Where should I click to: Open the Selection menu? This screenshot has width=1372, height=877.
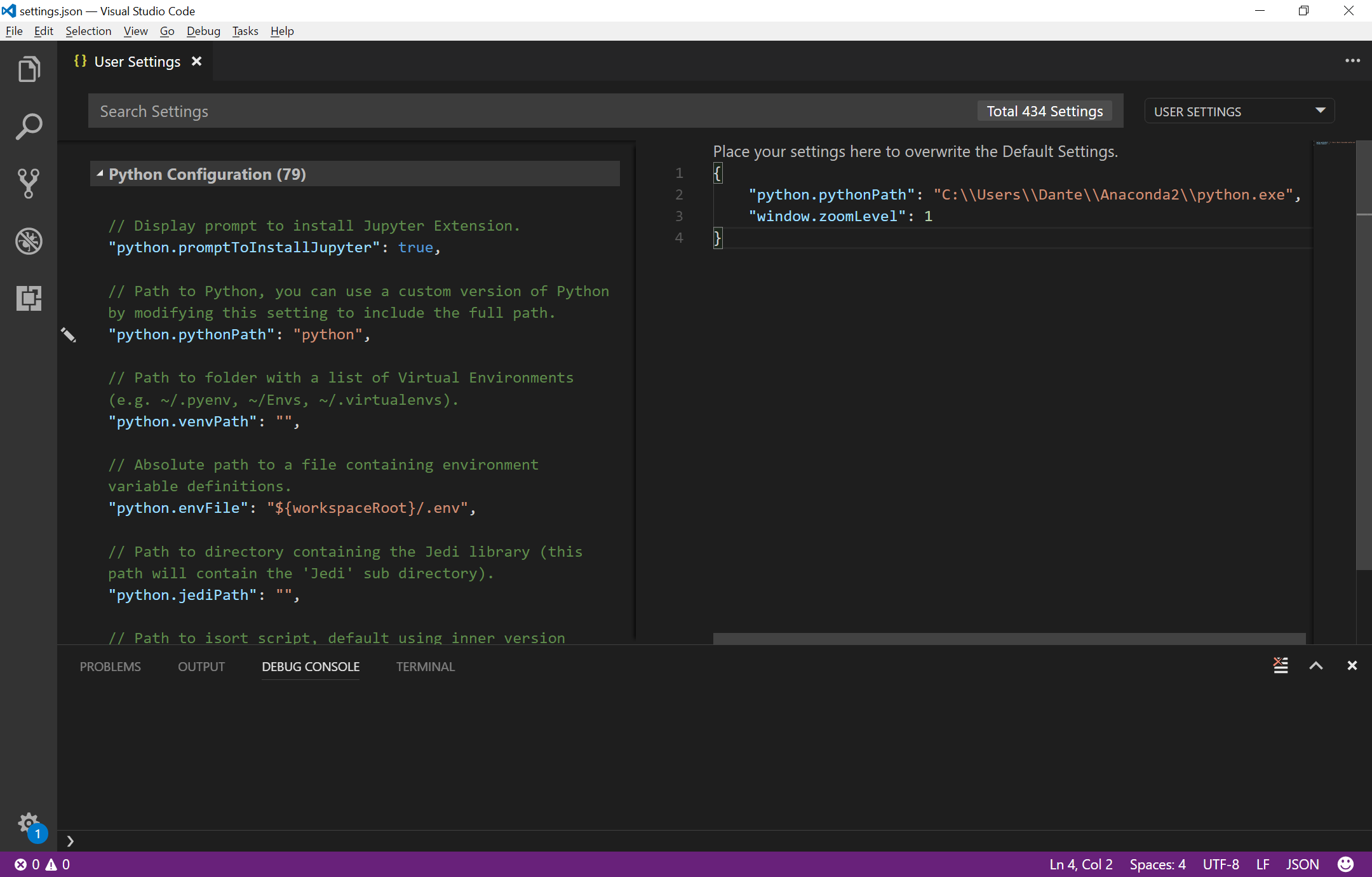click(x=88, y=31)
